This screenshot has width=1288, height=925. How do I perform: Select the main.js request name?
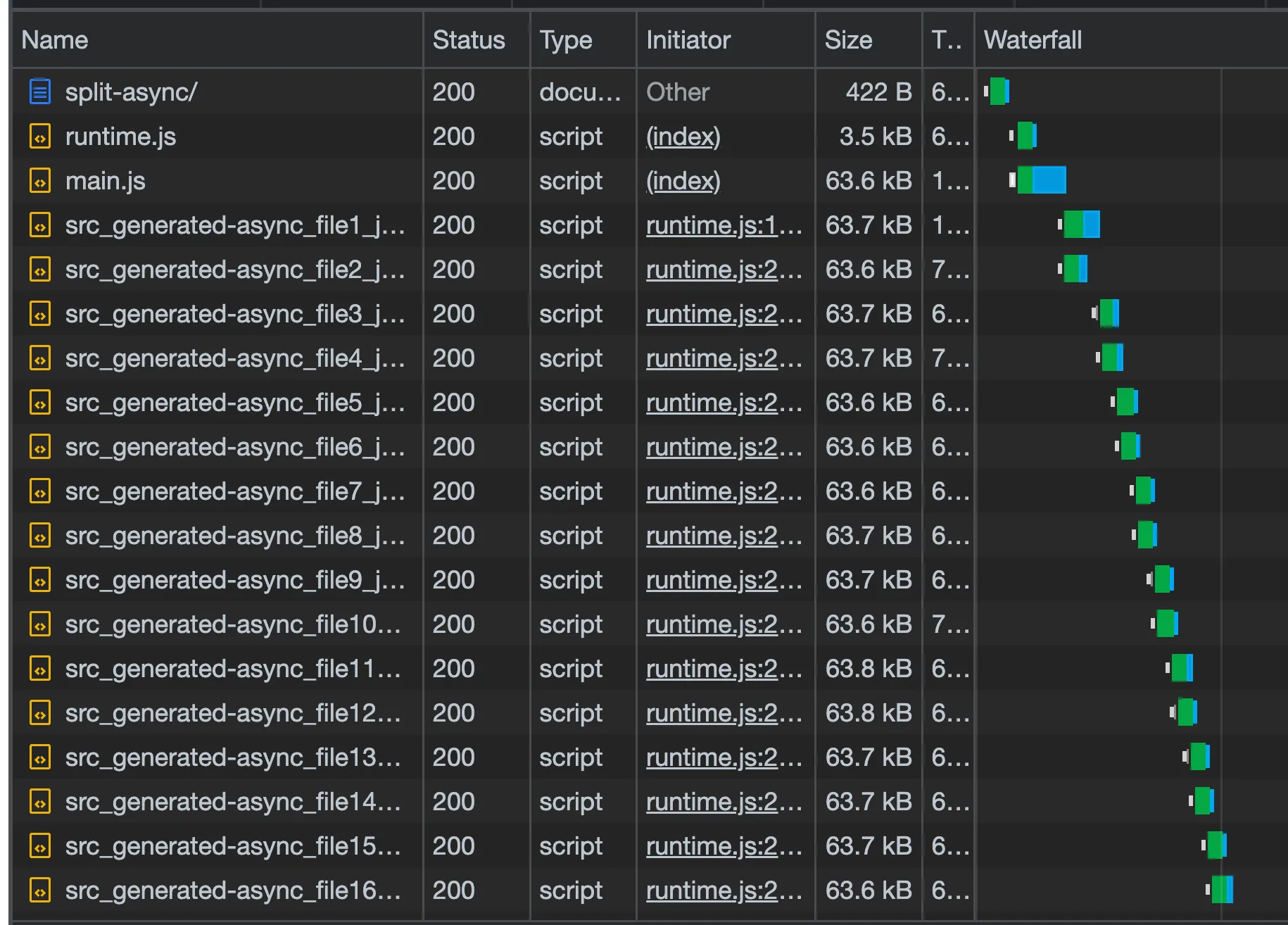[106, 181]
